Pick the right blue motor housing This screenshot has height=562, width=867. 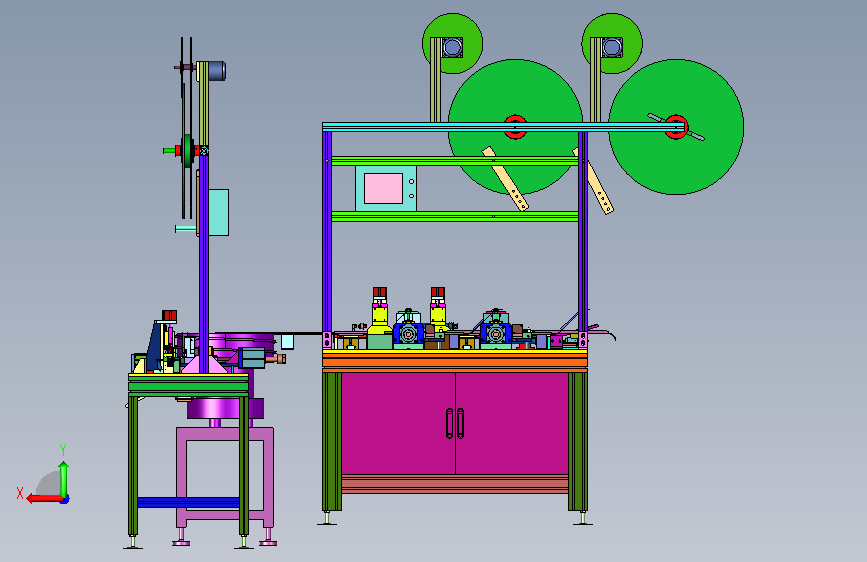point(495,334)
